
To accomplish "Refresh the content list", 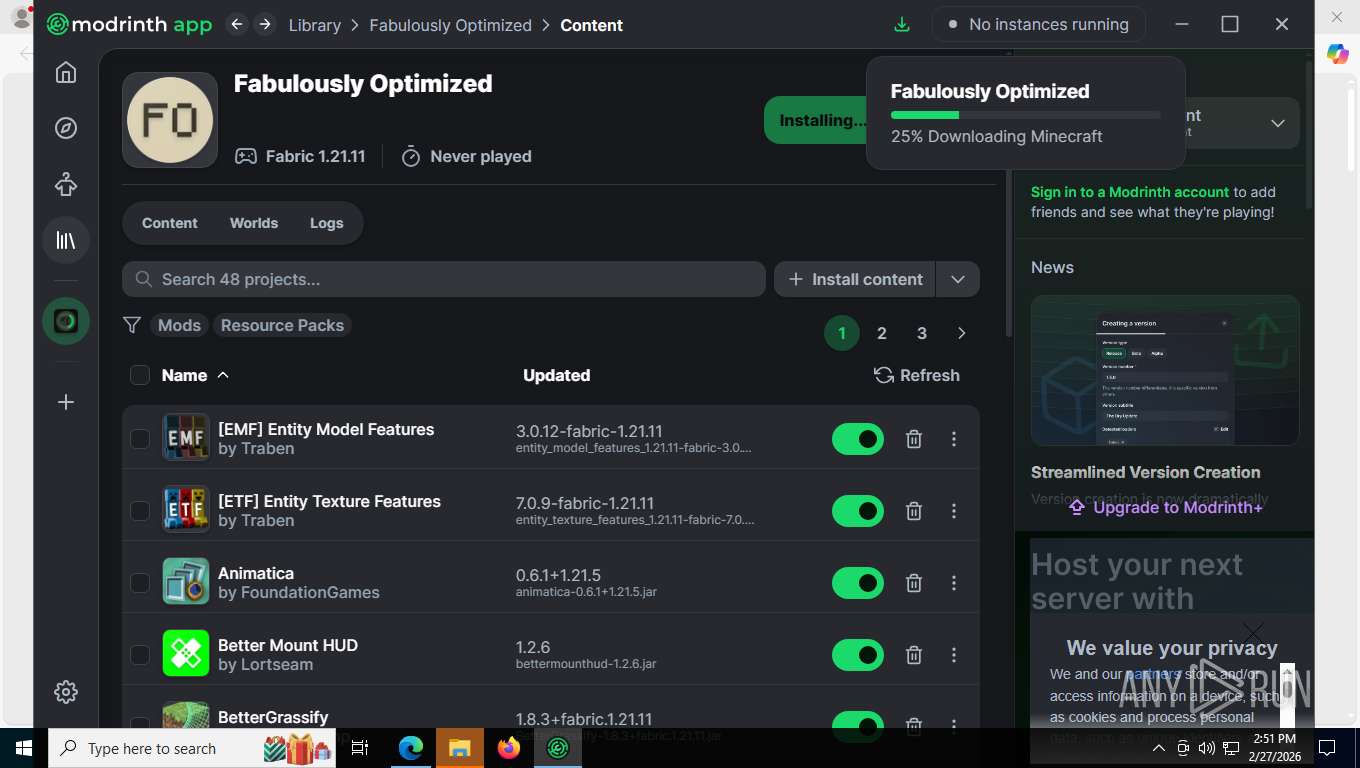I will coord(917,375).
